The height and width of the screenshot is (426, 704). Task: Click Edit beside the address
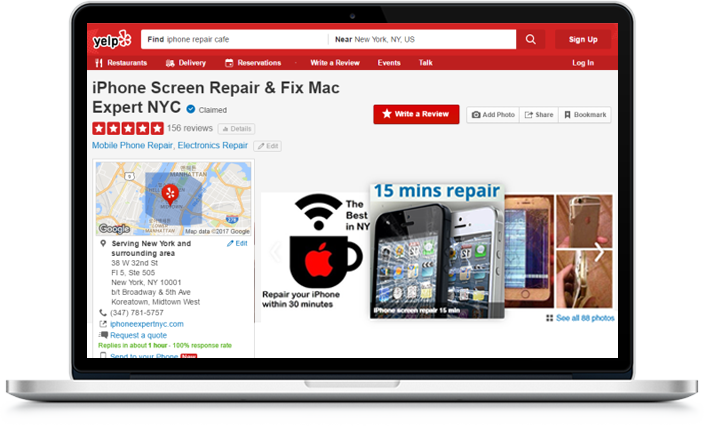(237, 243)
